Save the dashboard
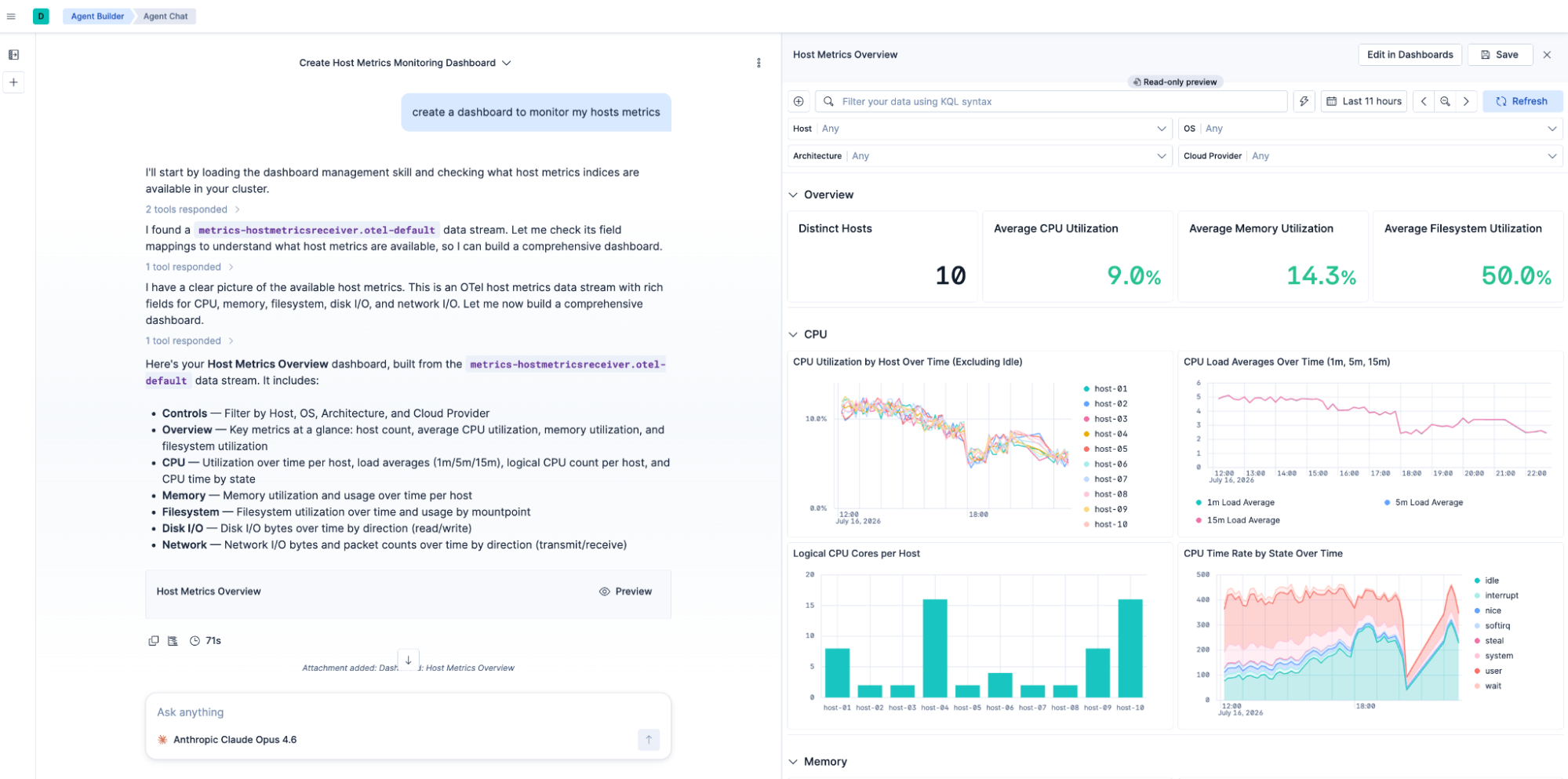The width and height of the screenshot is (1568, 779). coord(1500,55)
